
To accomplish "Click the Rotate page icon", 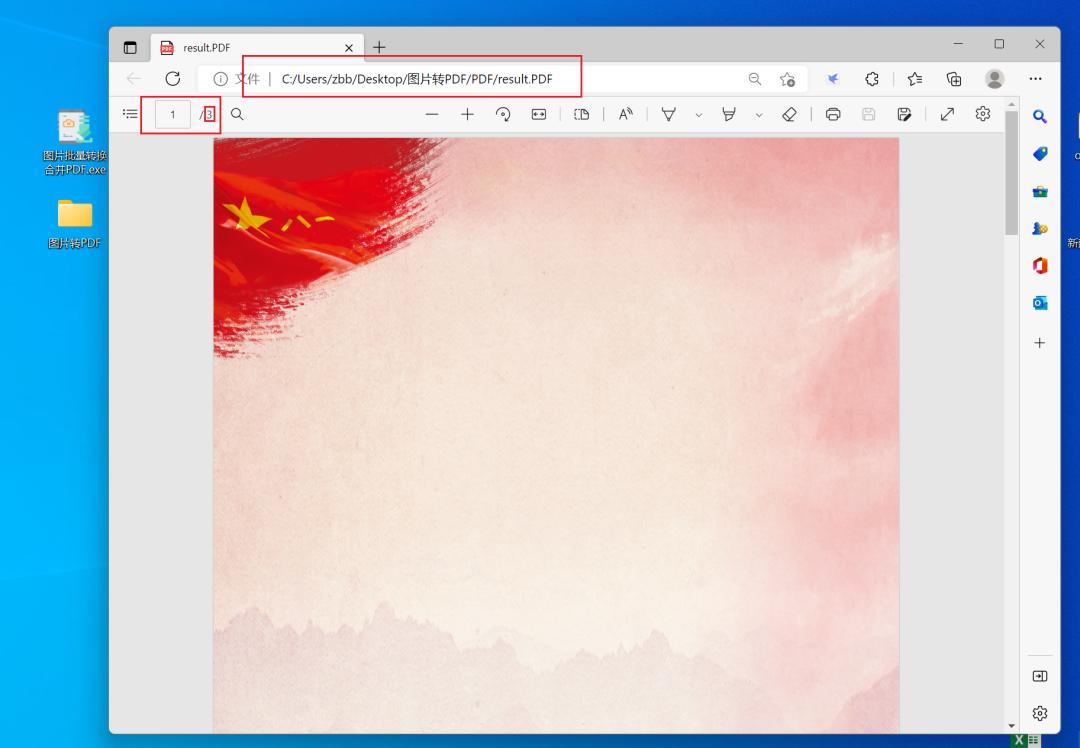I will coord(503,114).
